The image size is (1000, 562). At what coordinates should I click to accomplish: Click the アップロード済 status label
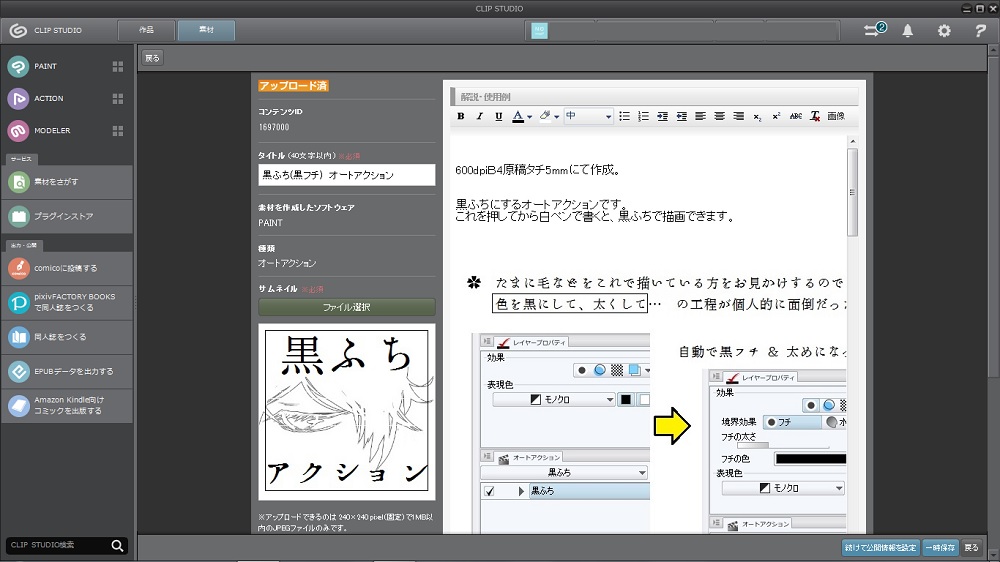[x=293, y=85]
